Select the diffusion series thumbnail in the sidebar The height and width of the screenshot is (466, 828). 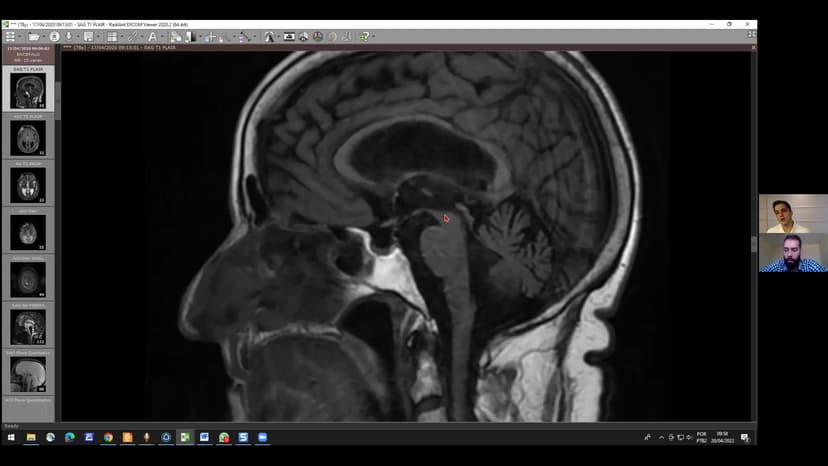tap(28, 232)
